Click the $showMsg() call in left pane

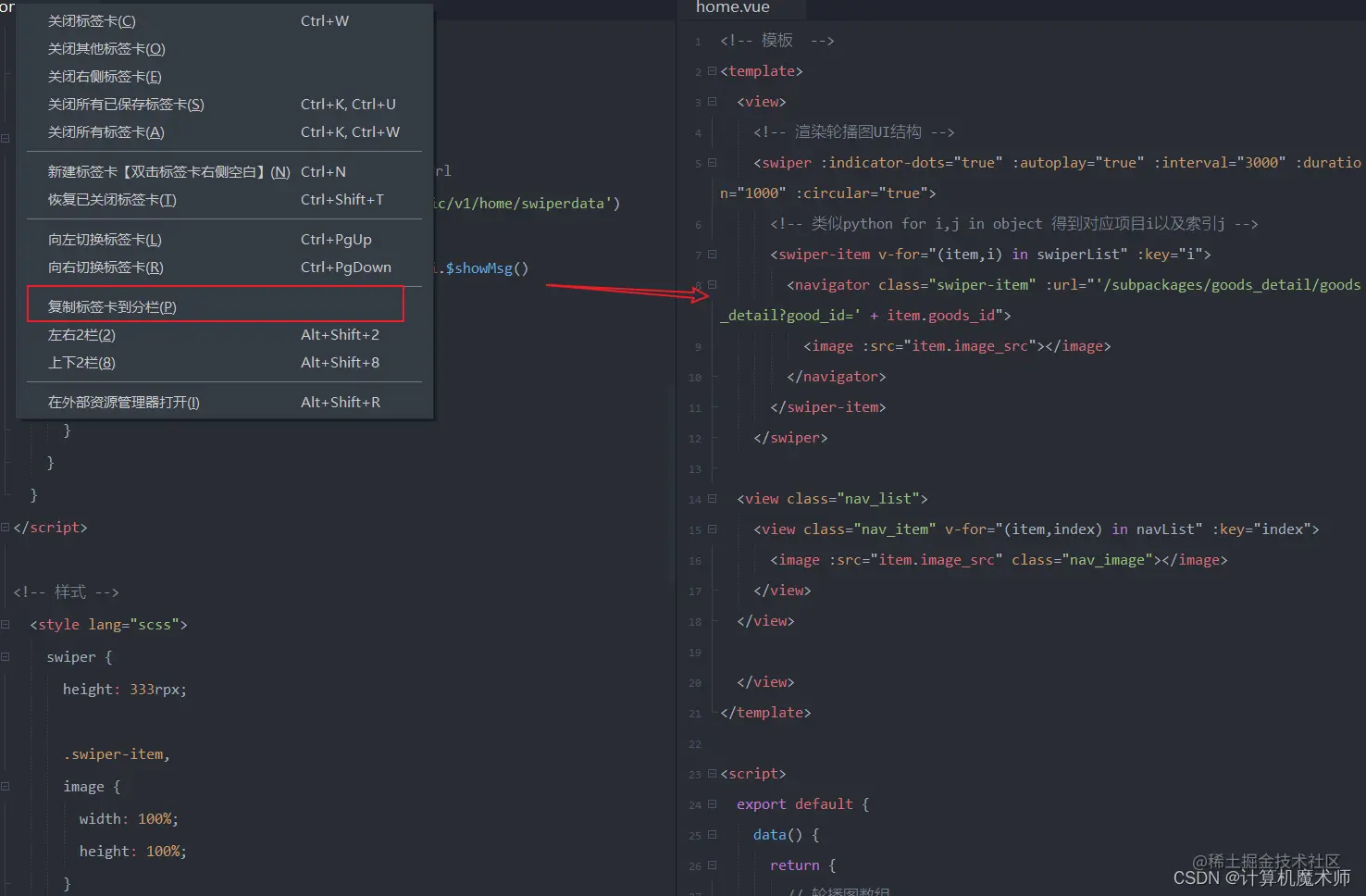point(487,268)
